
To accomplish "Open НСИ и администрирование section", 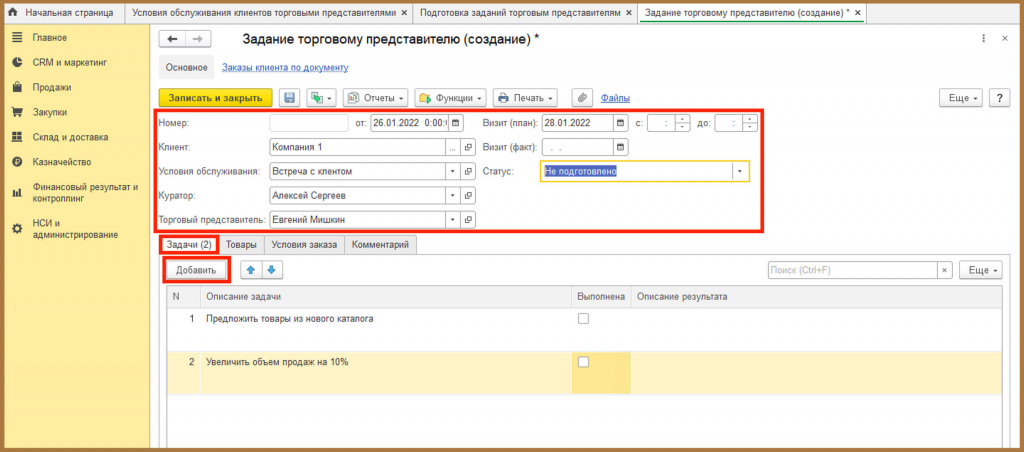I will 75,229.
